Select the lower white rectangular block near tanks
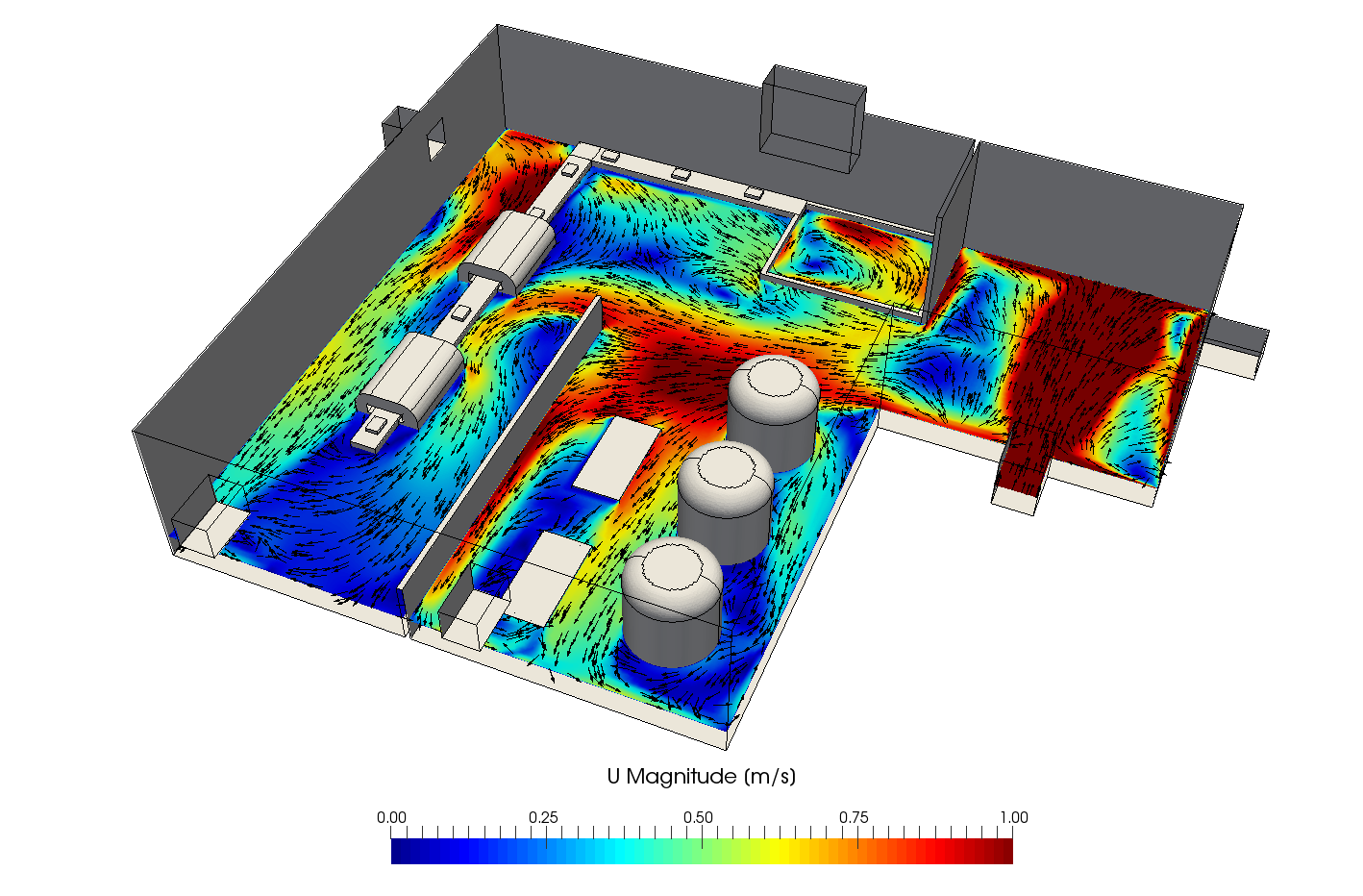 point(546,577)
